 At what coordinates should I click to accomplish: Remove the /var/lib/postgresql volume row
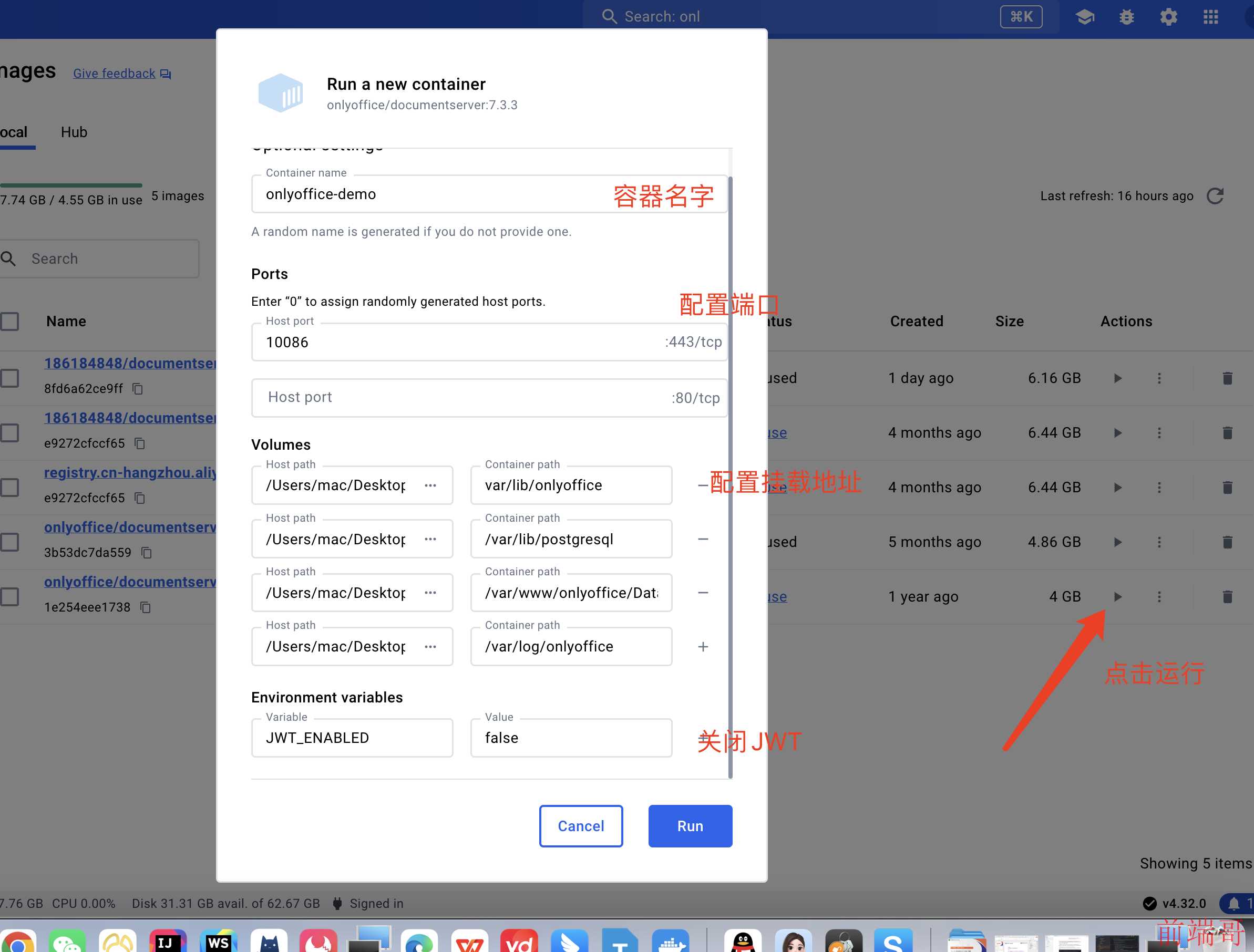coord(703,539)
